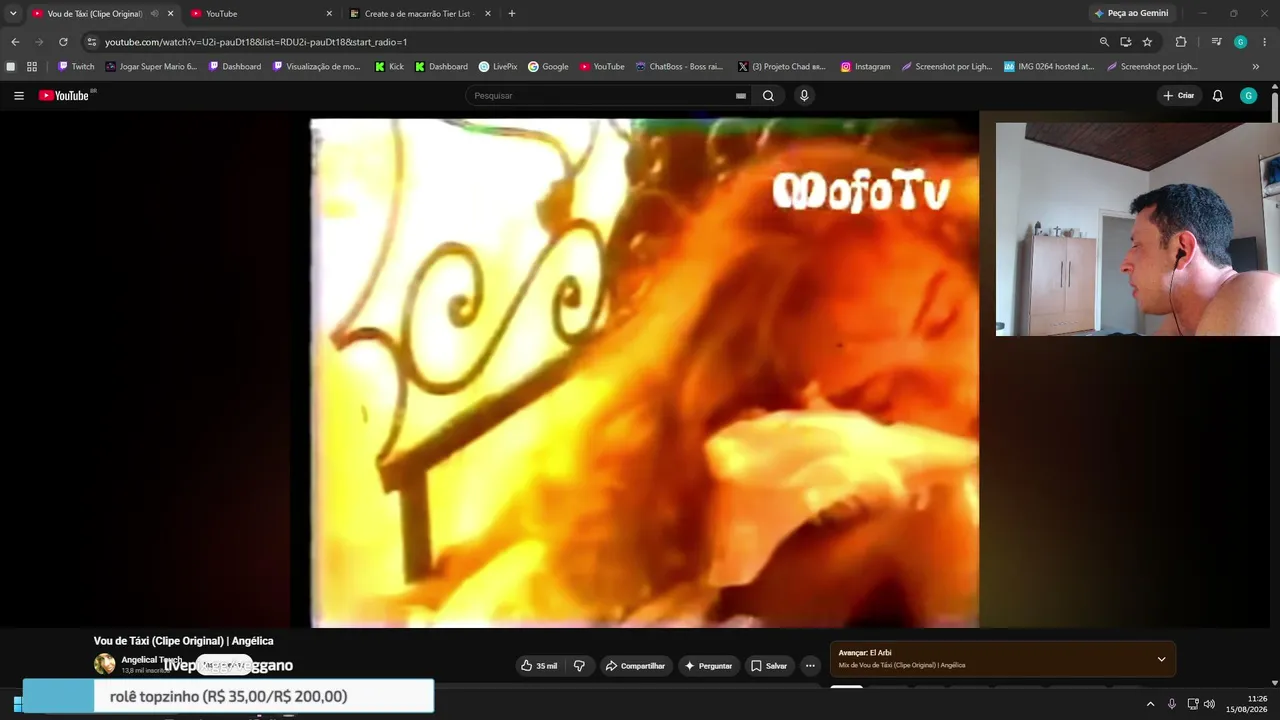This screenshot has height=720, width=1280.
Task: Click the address bar URL
Action: (x=256, y=42)
